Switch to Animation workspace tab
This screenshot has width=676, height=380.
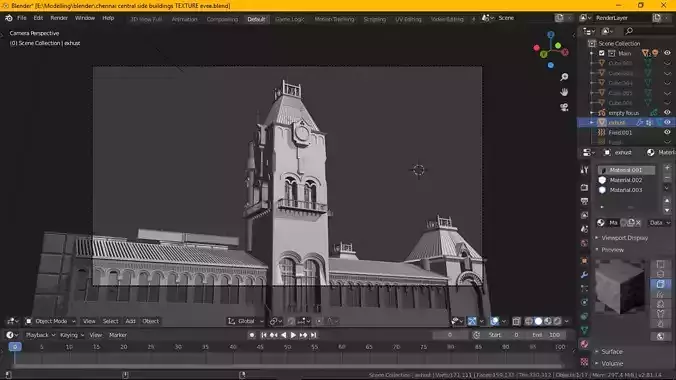[x=185, y=19]
